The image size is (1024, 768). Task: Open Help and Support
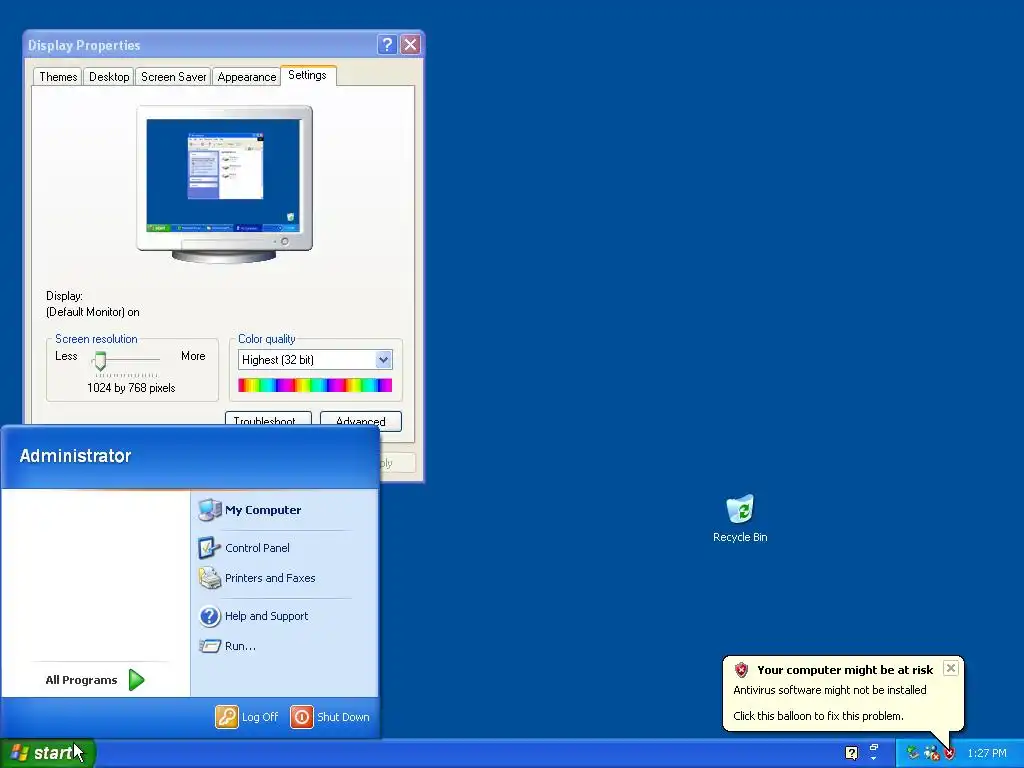266,616
